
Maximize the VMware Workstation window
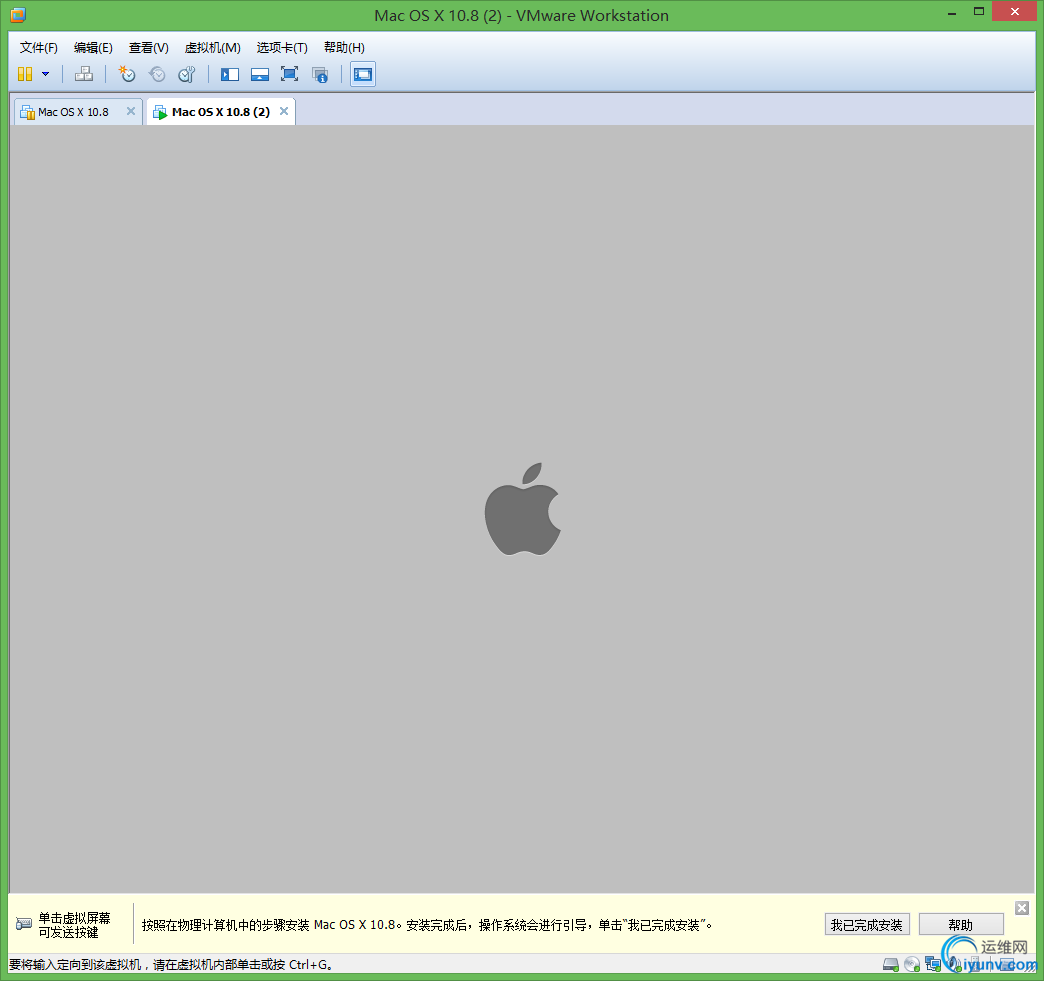coord(979,11)
